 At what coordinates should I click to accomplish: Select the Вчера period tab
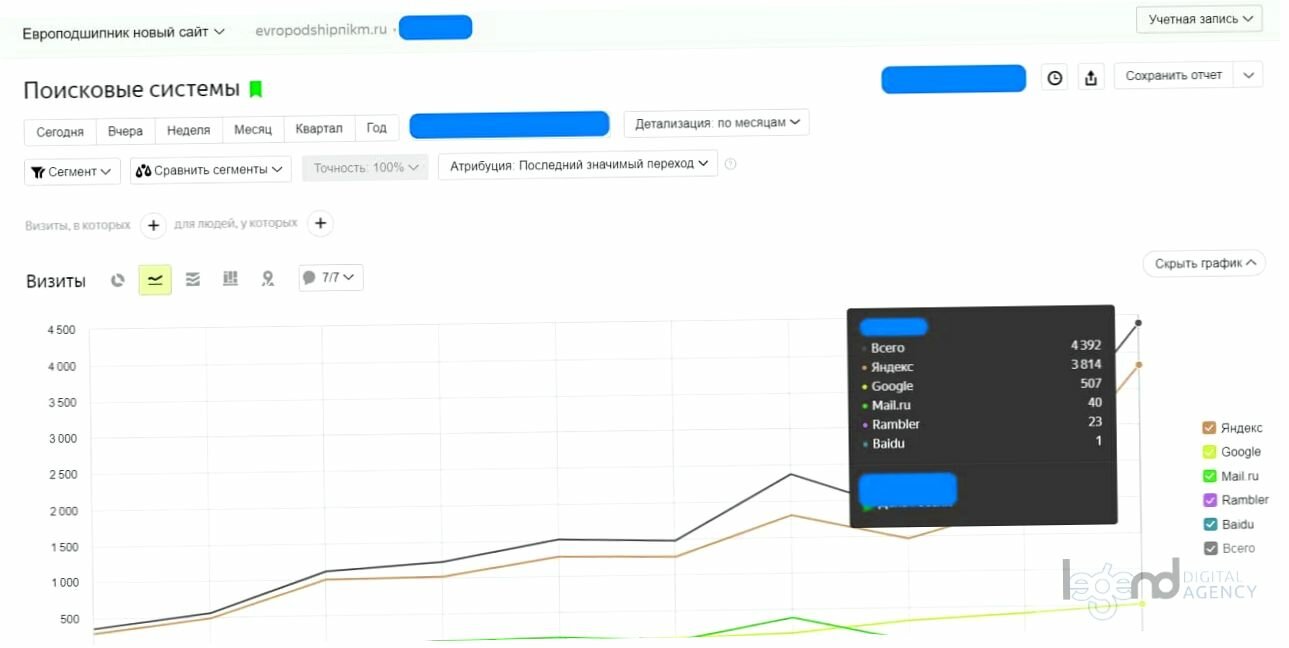click(126, 131)
